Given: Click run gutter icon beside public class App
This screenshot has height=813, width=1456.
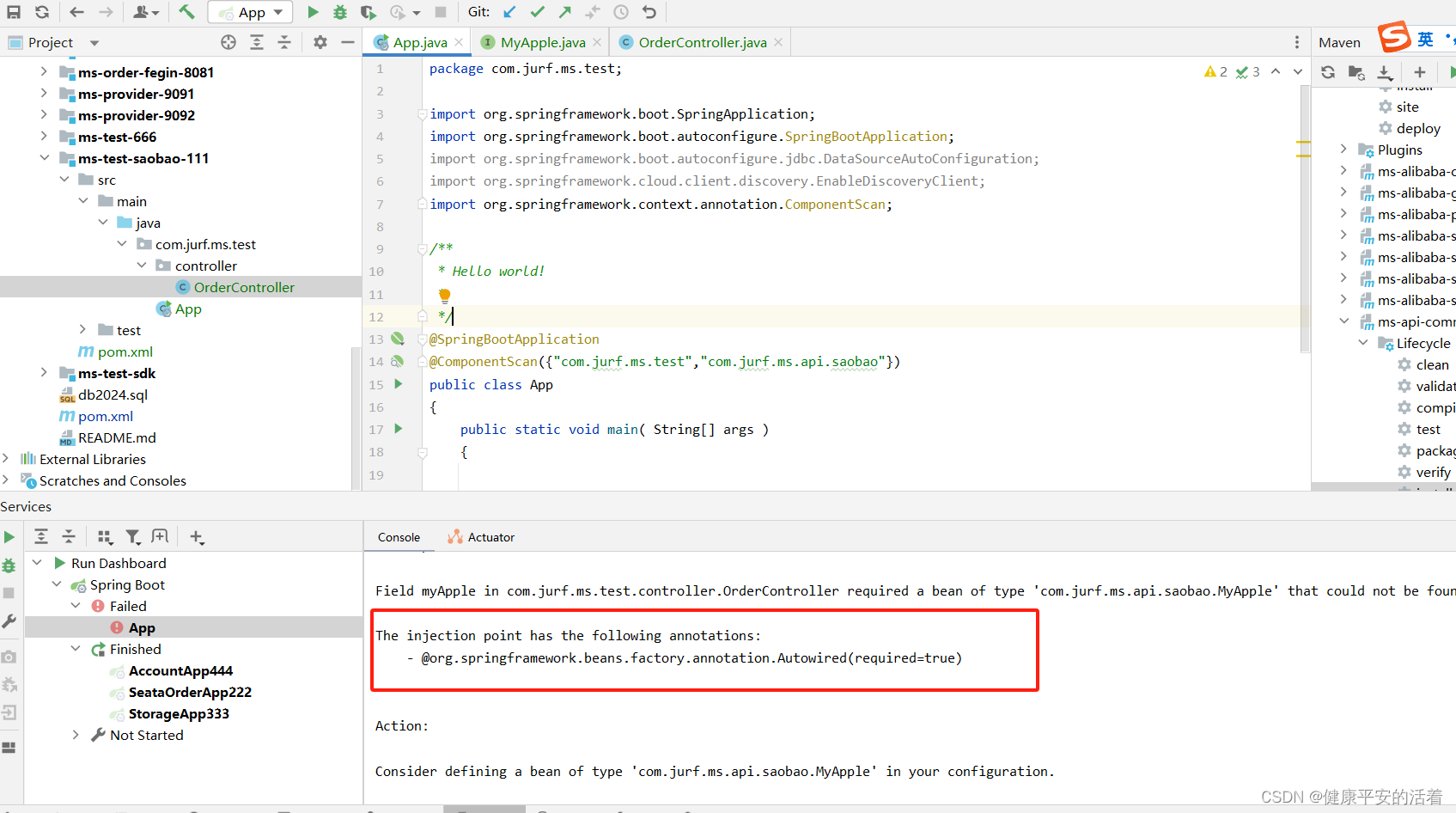Looking at the screenshot, I should tap(399, 384).
